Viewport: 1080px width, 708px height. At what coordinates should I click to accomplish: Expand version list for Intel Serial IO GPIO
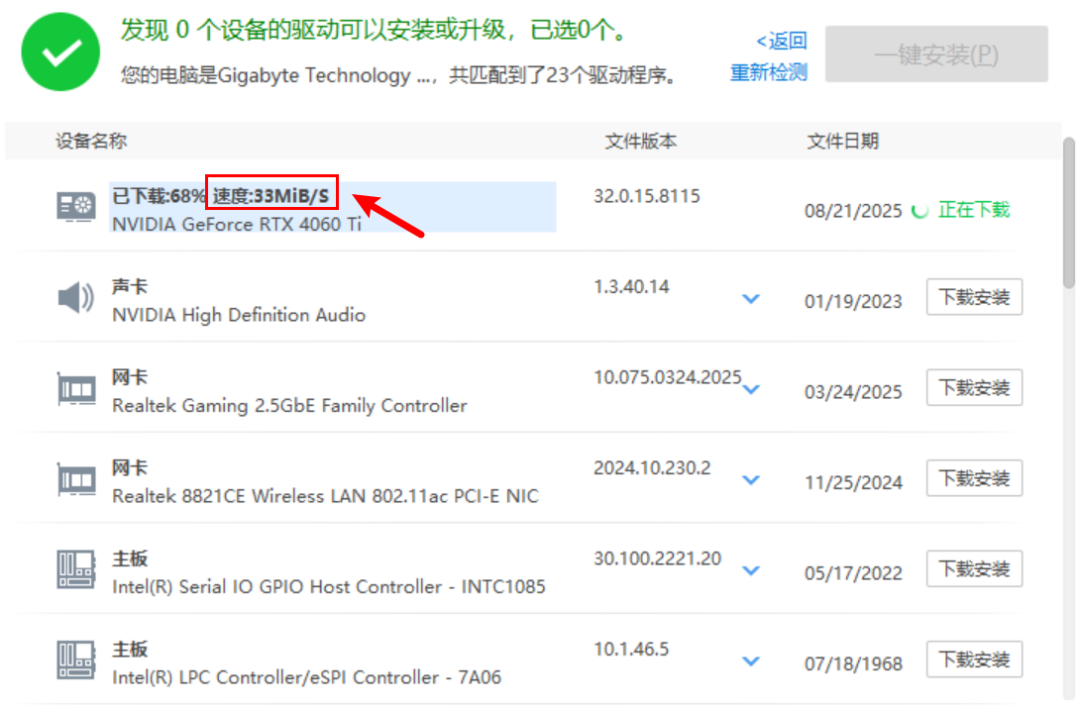click(751, 570)
